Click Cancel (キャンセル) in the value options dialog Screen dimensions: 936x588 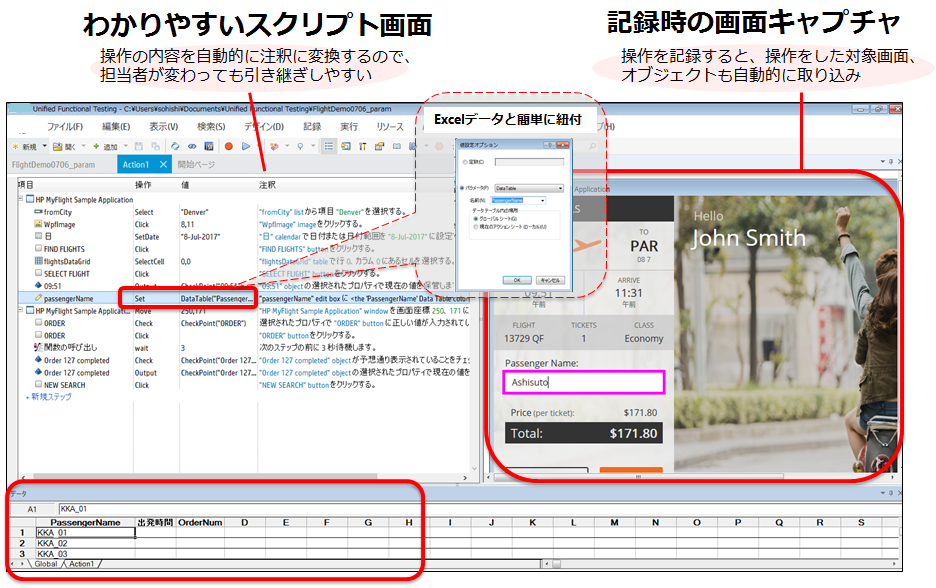550,280
